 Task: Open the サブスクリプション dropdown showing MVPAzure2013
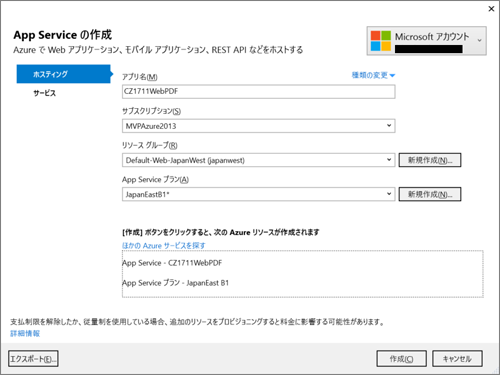pyautogui.click(x=259, y=126)
